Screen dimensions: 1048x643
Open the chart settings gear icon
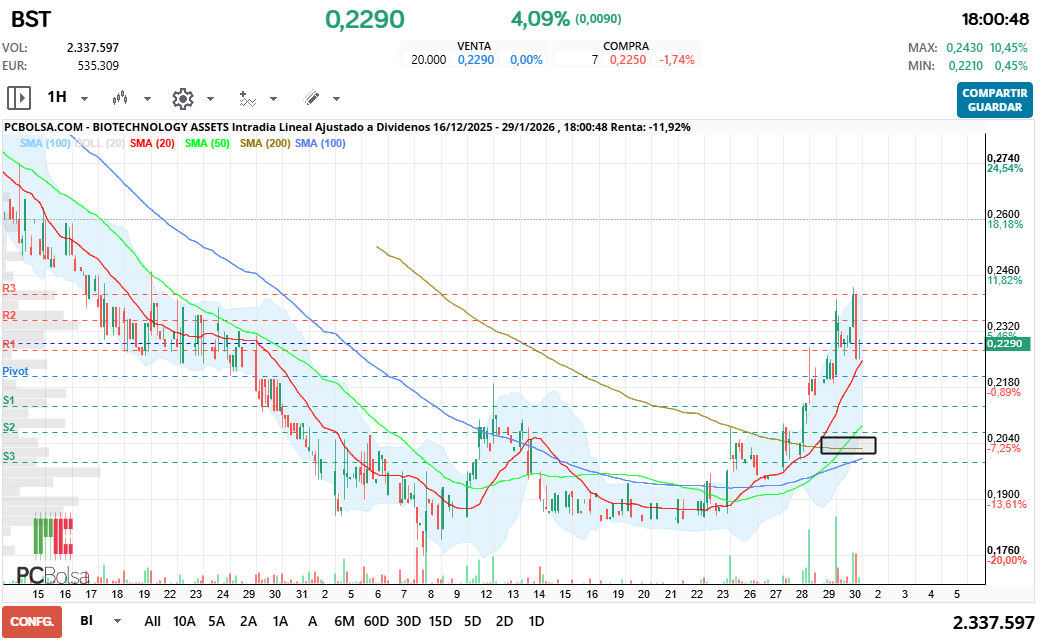pyautogui.click(x=182, y=97)
